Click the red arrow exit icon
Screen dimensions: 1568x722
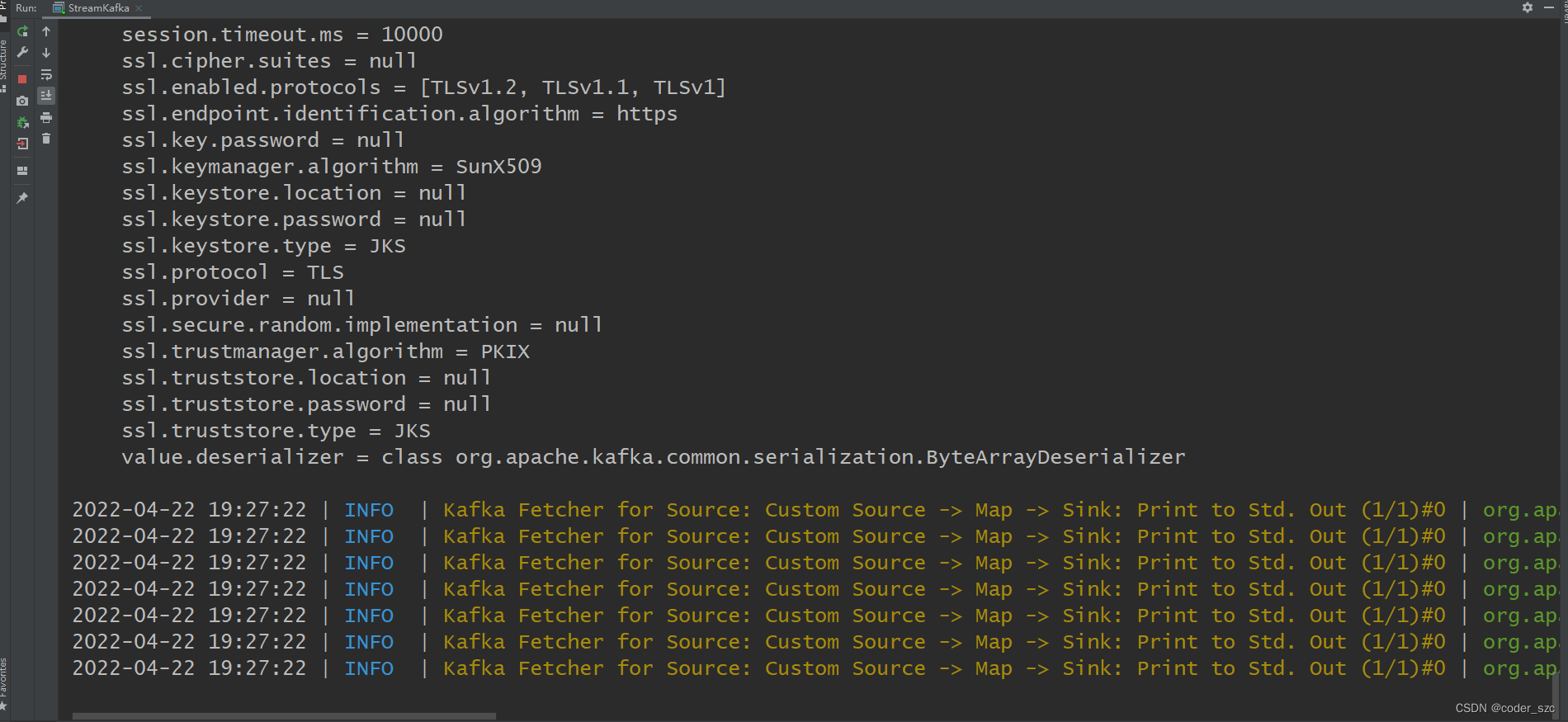click(x=22, y=144)
